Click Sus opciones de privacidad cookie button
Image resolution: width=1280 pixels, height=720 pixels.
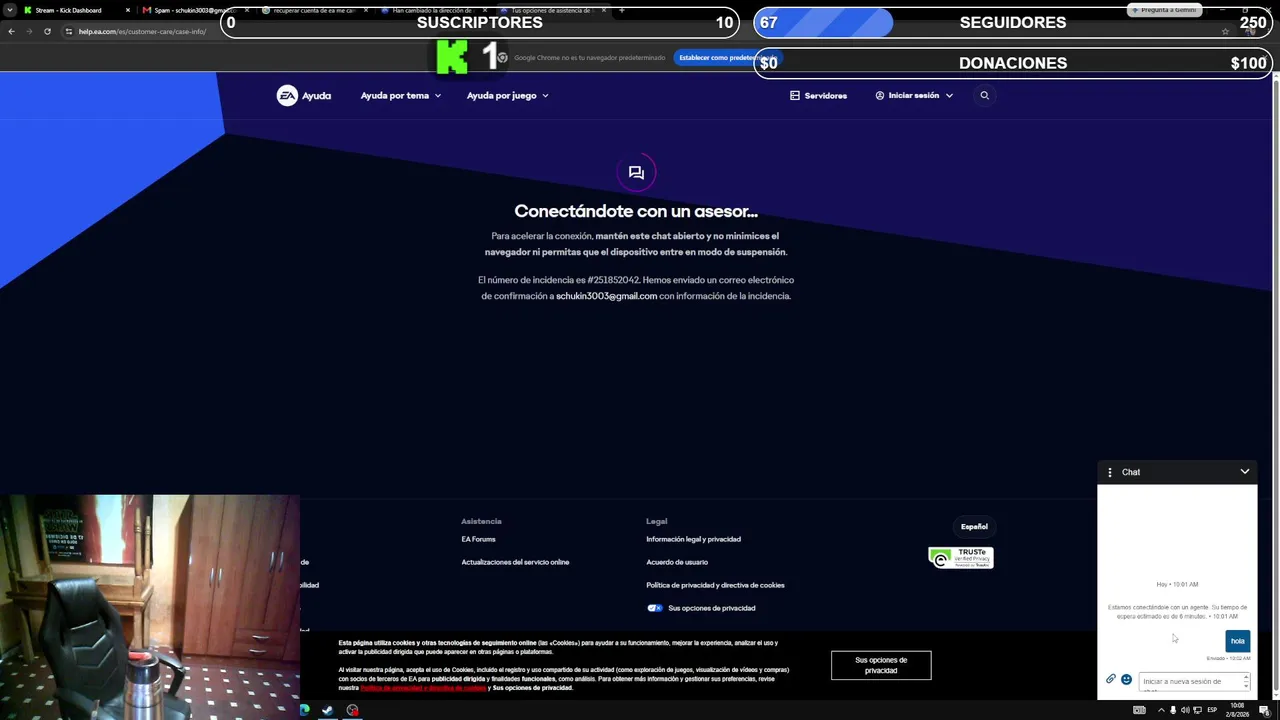click(x=881, y=665)
